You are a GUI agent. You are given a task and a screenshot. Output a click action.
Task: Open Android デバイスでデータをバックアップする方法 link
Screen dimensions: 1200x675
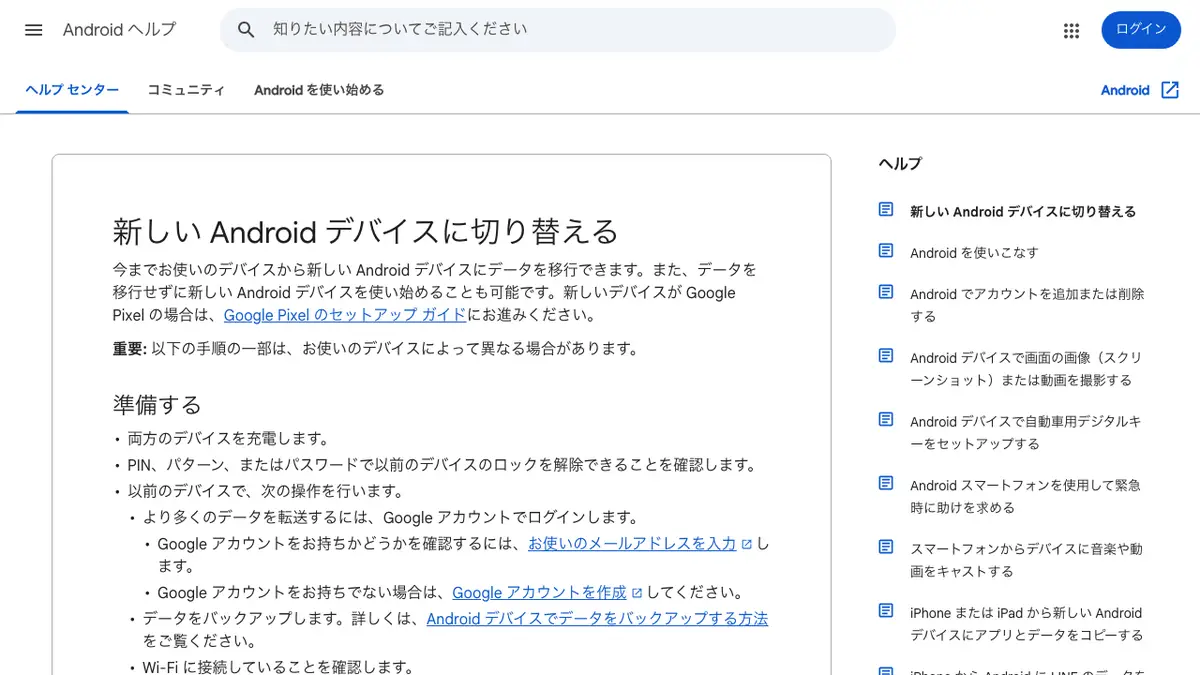(x=597, y=619)
